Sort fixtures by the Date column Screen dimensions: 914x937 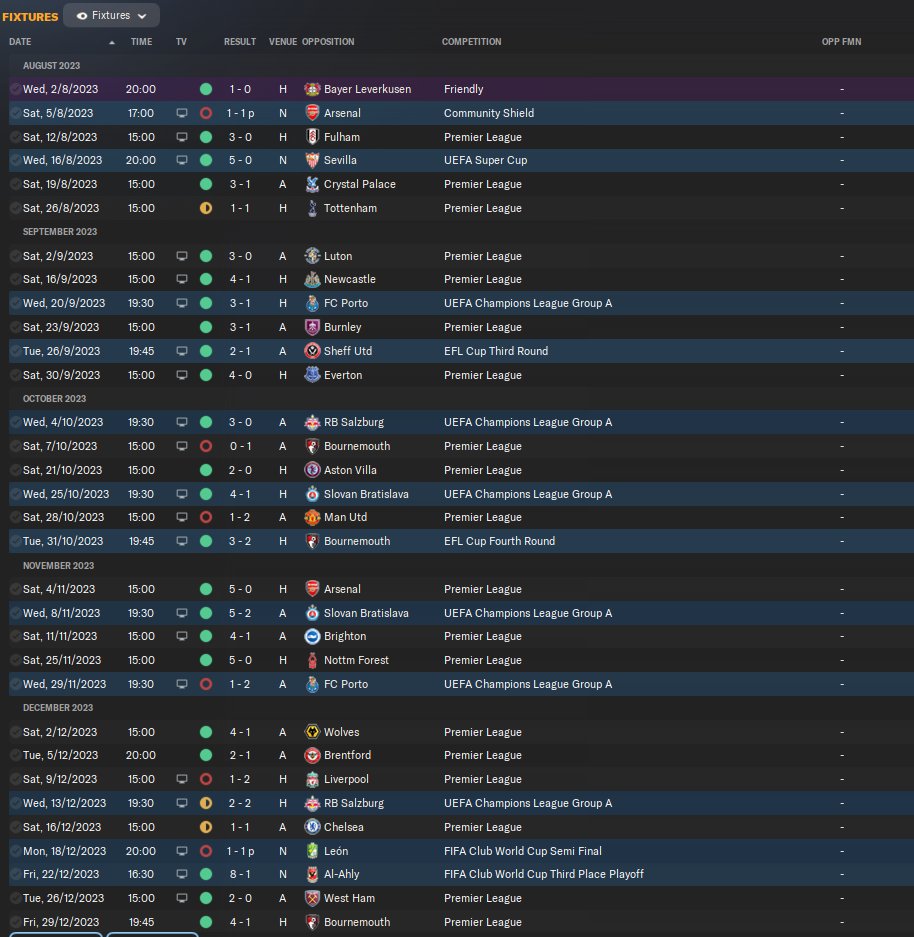click(x=20, y=42)
